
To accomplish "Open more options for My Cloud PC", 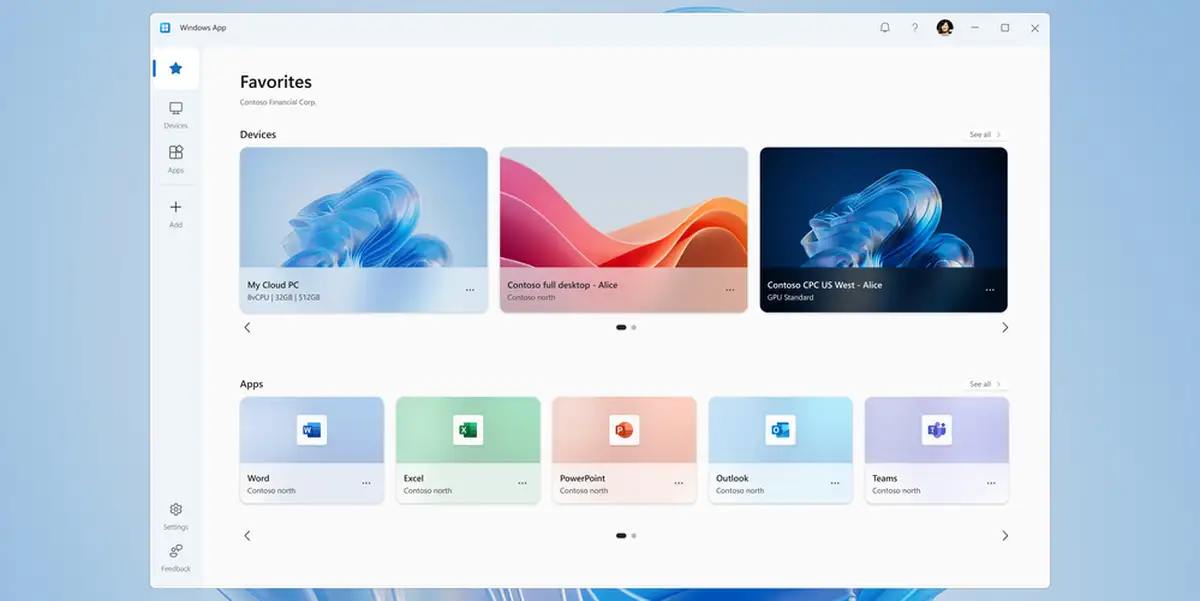I will tap(470, 290).
